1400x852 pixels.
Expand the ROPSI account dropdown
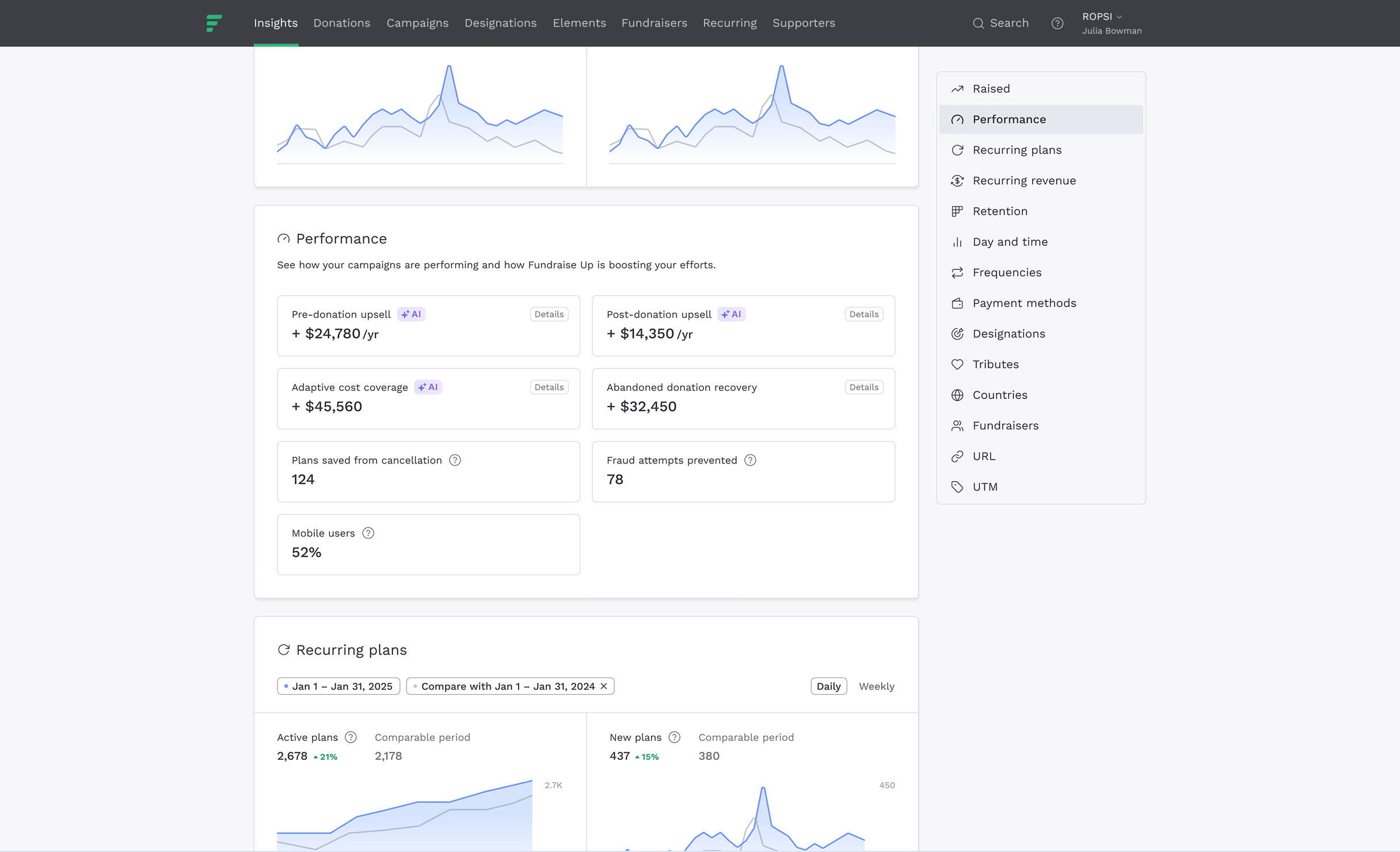(1102, 17)
